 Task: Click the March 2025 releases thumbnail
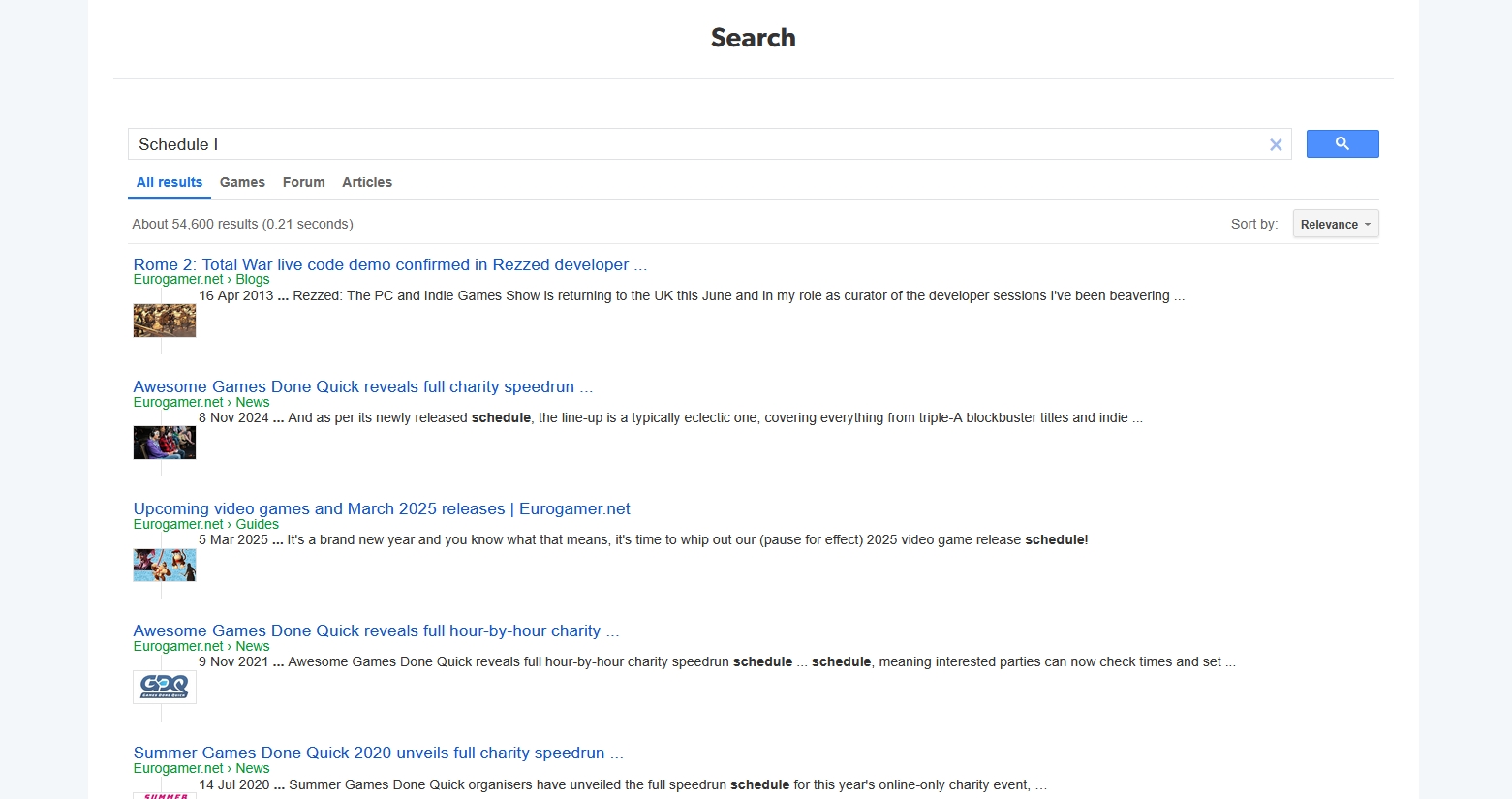pos(165,565)
